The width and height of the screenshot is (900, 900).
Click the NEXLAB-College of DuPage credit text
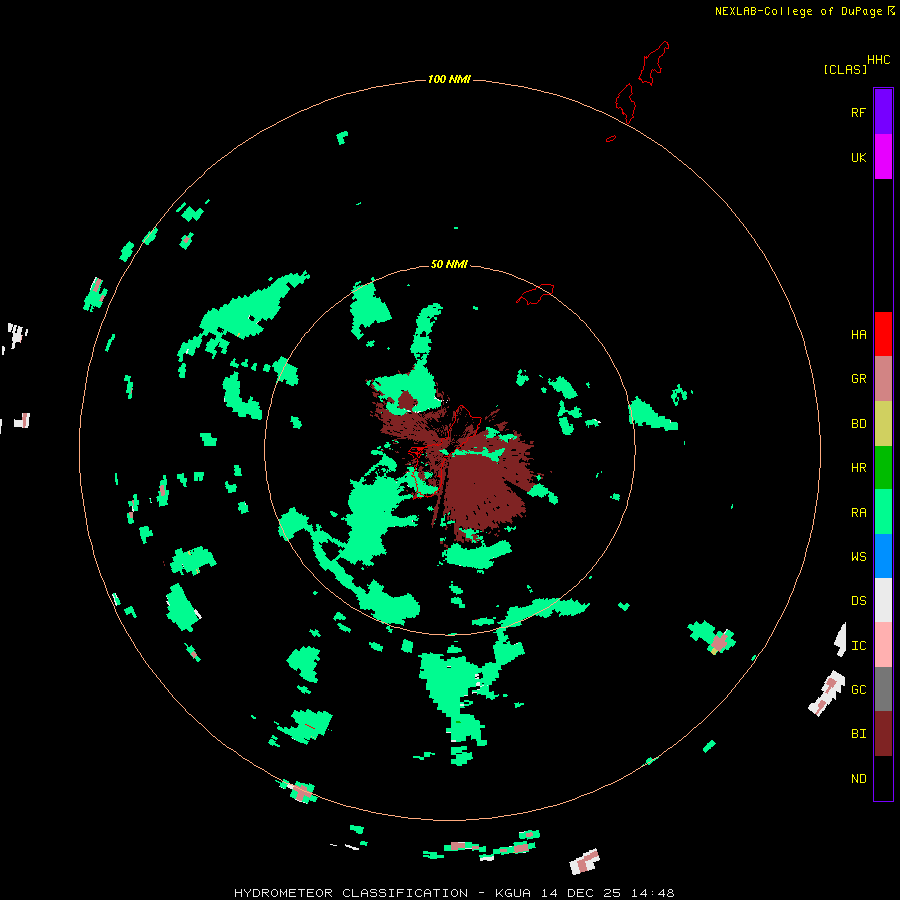point(798,11)
